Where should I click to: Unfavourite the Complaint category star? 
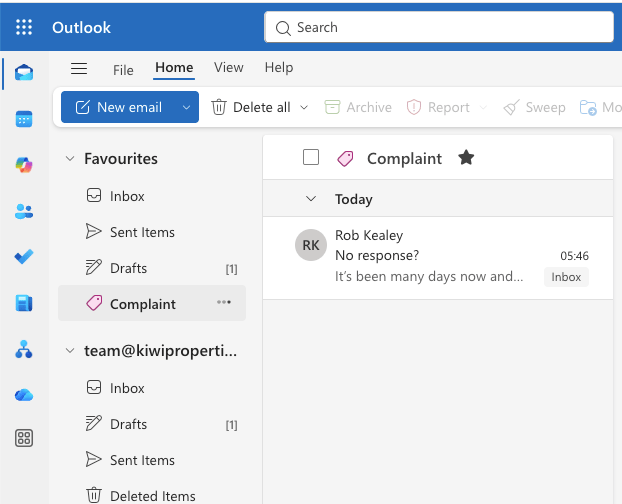click(x=466, y=158)
